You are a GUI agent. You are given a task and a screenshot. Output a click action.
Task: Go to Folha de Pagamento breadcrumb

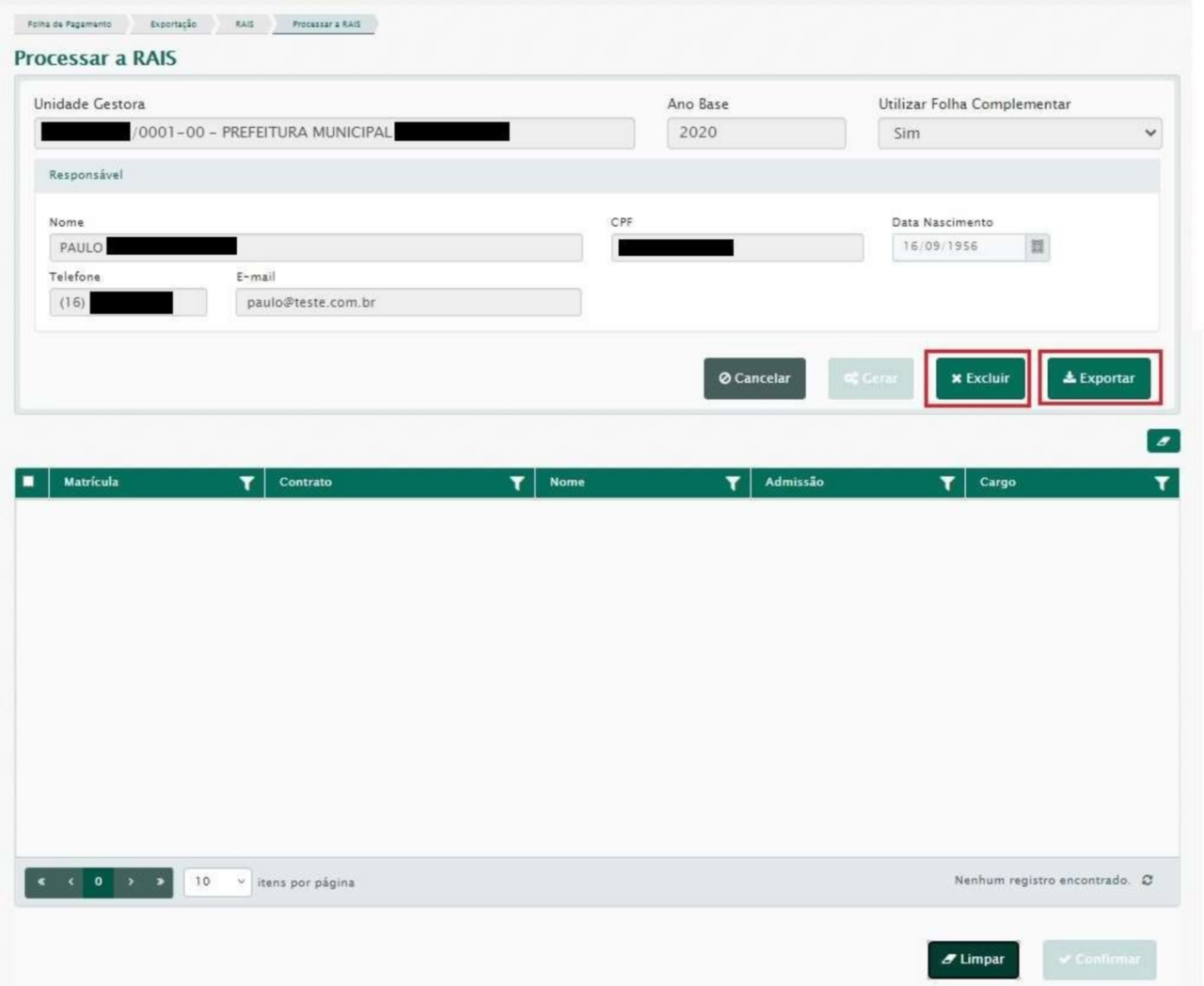70,24
